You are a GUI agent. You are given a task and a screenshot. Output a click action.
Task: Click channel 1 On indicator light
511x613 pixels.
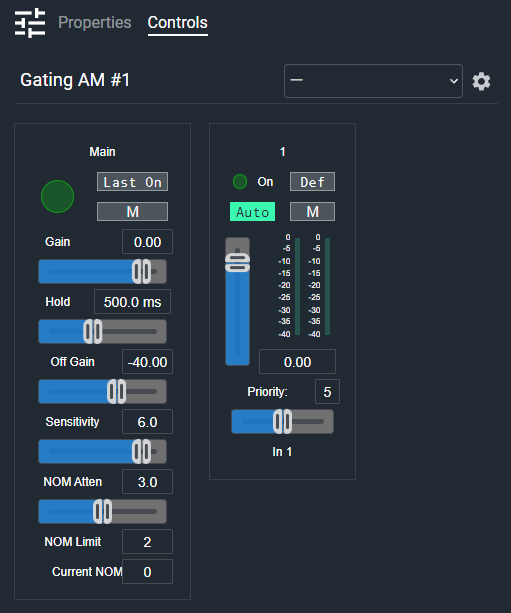click(240, 181)
